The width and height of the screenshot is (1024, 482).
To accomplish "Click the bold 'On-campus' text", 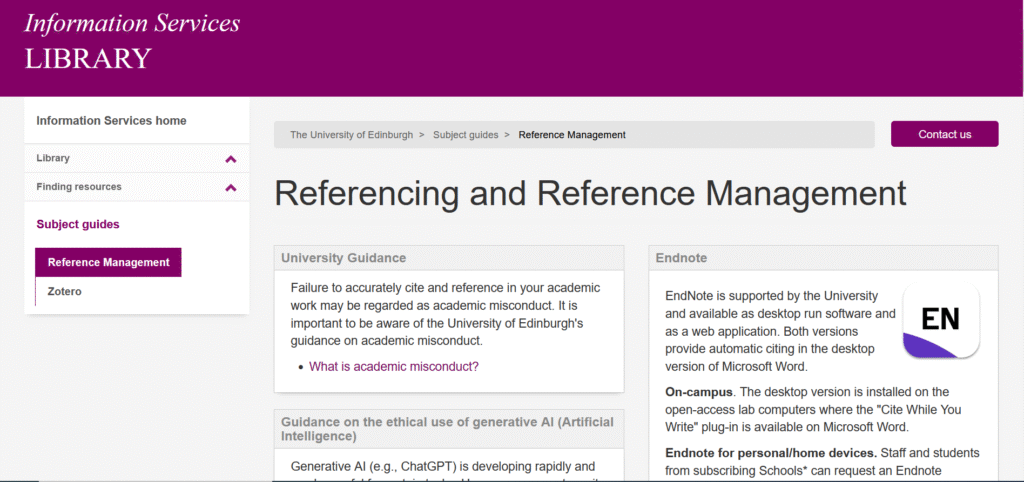I will click(x=699, y=392).
